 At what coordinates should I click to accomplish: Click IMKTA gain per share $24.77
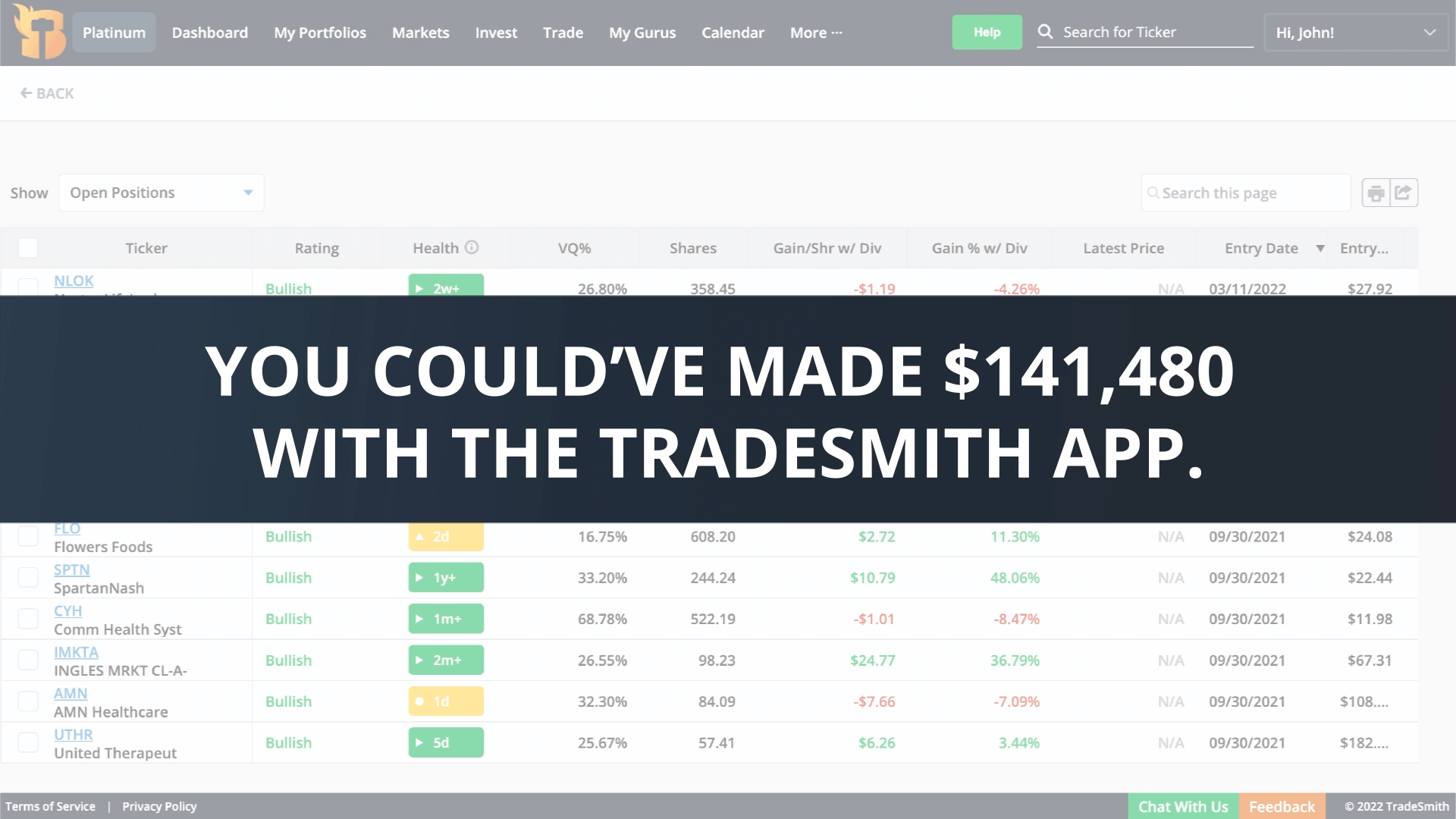873,661
